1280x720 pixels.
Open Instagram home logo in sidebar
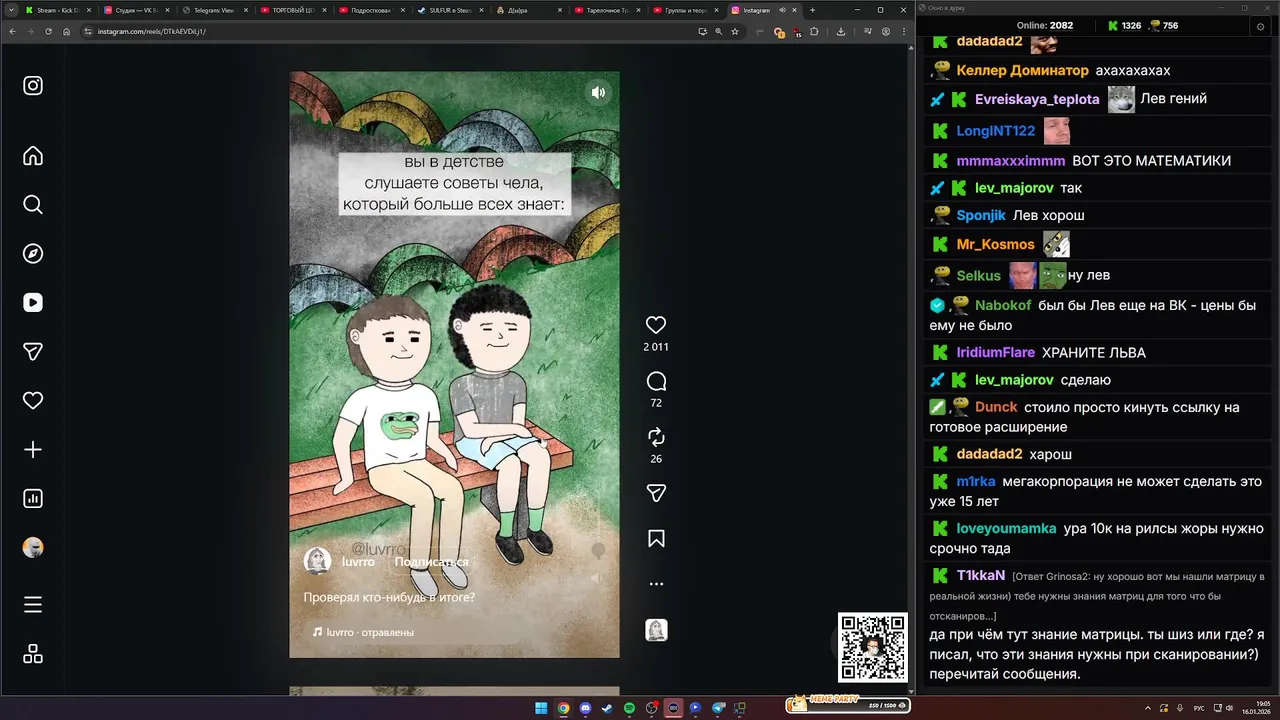pos(33,86)
